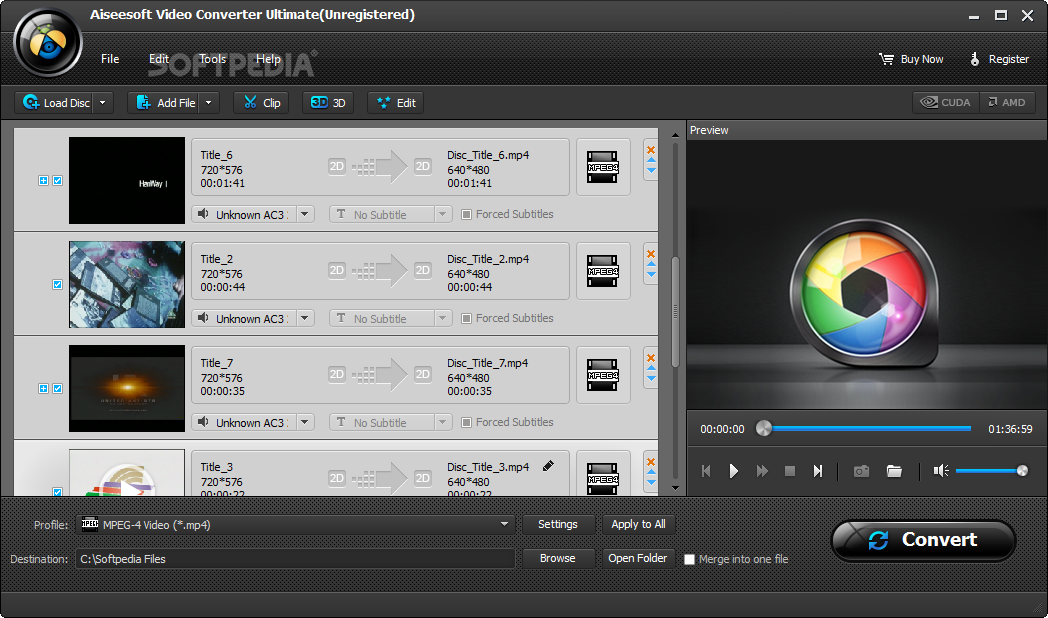Enable Forced Subtitles for Title_2

pyautogui.click(x=467, y=319)
